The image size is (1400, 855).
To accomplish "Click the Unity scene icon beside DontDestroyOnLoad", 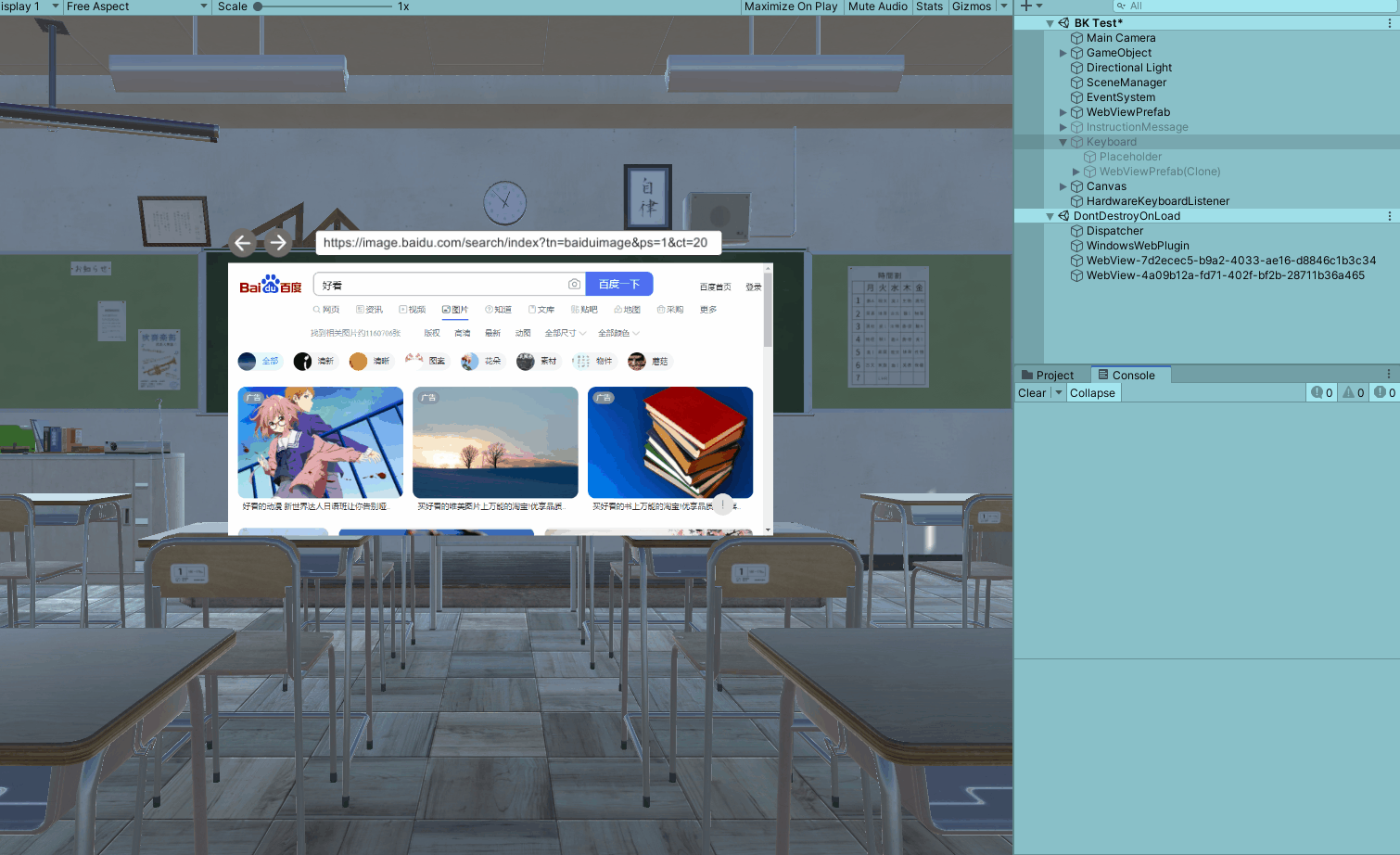I will 1063,216.
